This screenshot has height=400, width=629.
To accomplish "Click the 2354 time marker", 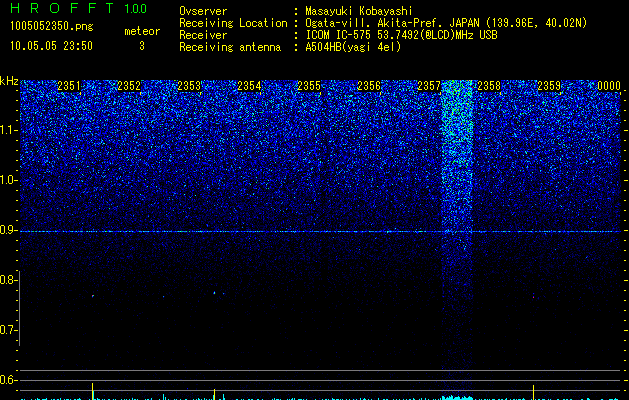I will tap(249, 86).
